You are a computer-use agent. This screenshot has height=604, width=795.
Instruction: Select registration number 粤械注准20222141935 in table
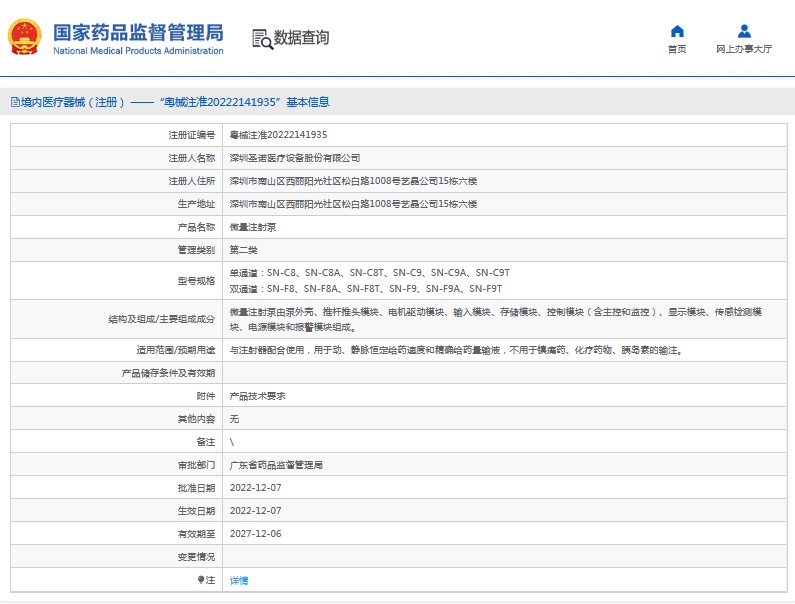(x=278, y=134)
